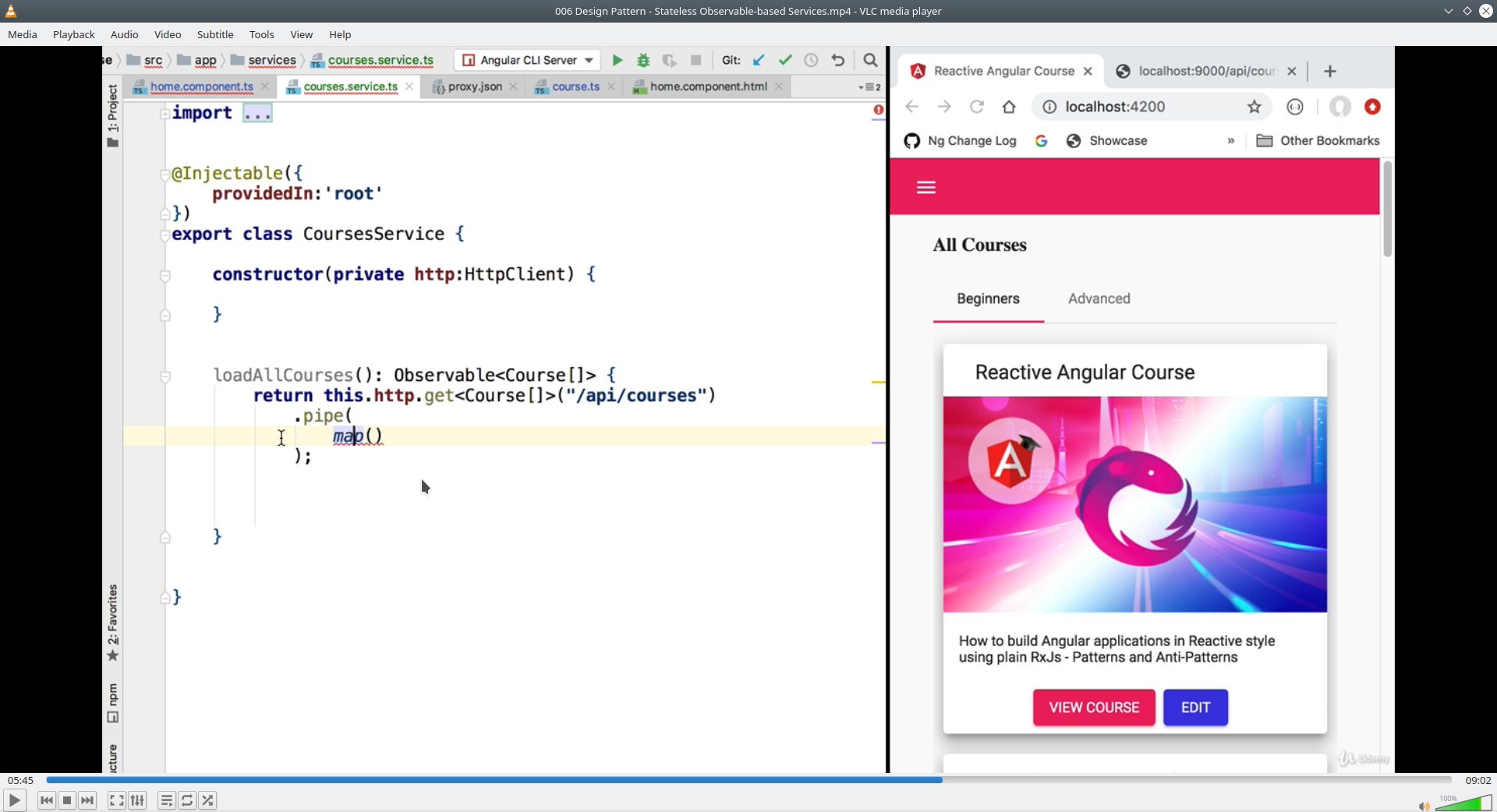The height and width of the screenshot is (812, 1497).
Task: Open the VLC Subtitle menu
Action: click(215, 34)
